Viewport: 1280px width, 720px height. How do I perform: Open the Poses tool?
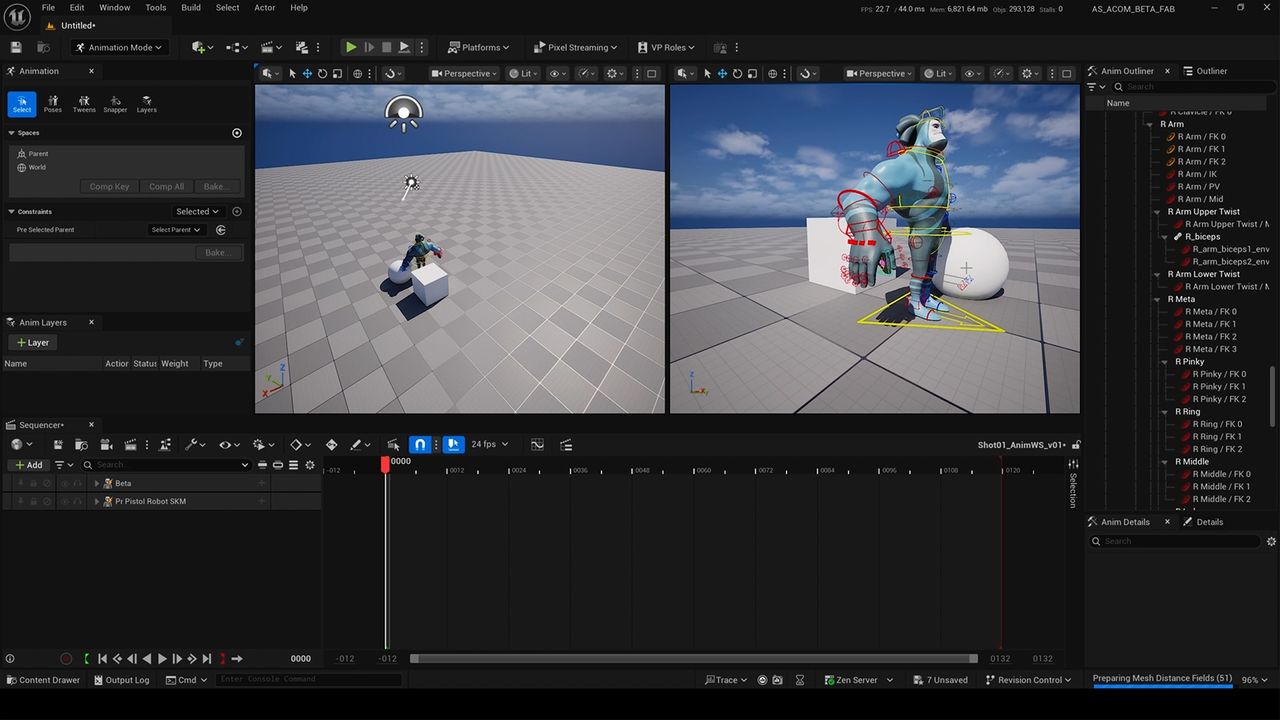(53, 103)
